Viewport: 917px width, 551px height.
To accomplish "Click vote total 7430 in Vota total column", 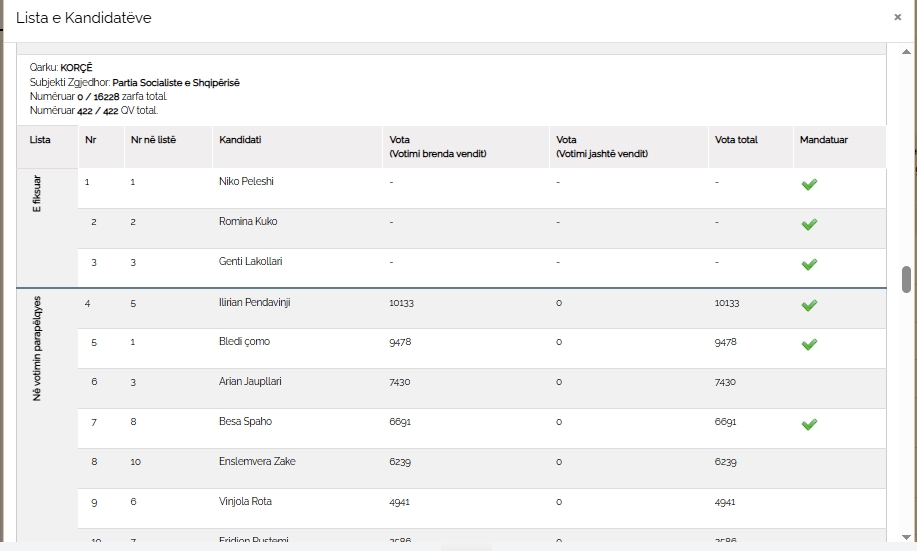I will [x=725, y=382].
